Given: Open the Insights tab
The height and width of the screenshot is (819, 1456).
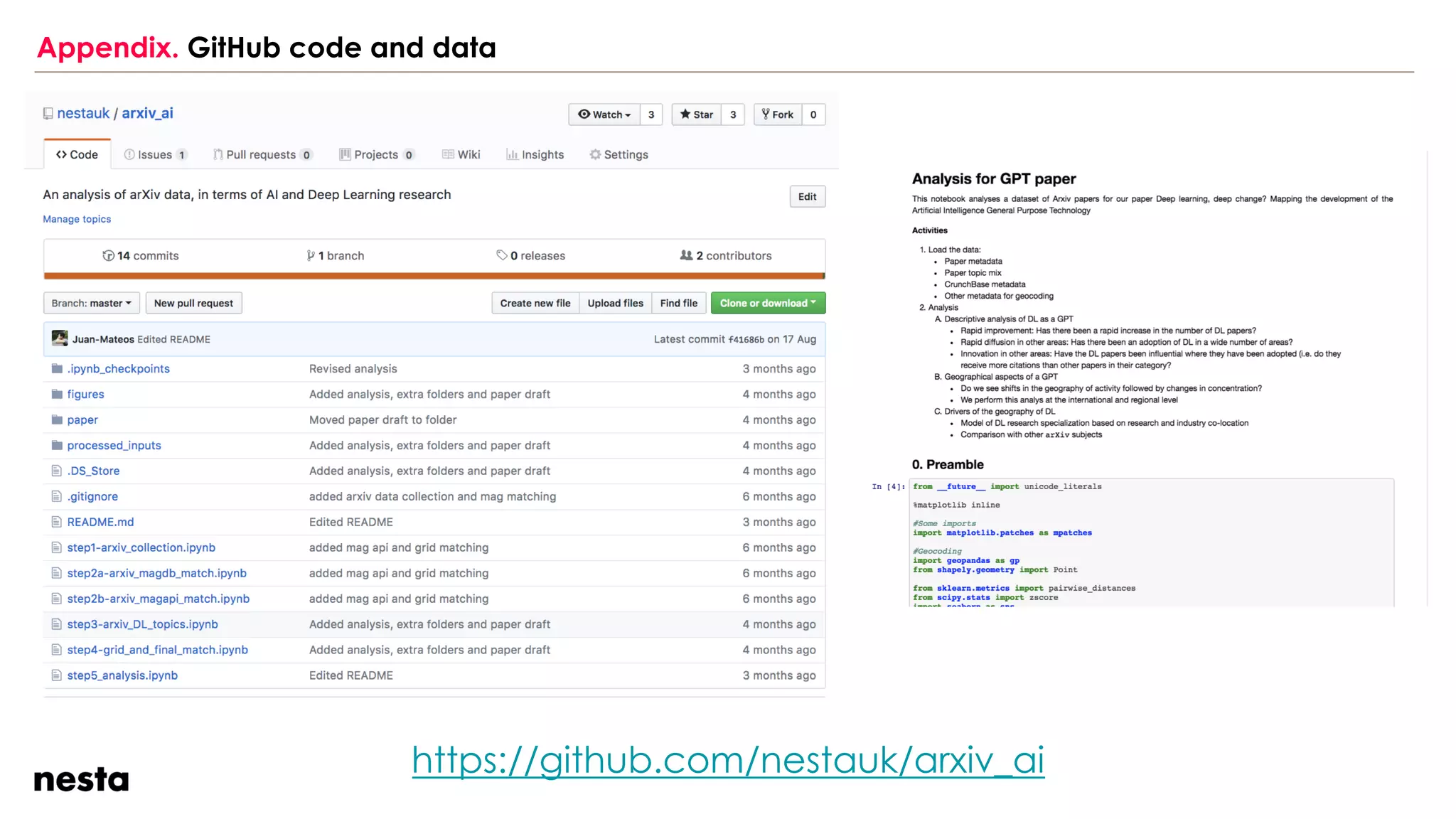Looking at the screenshot, I should [x=535, y=155].
